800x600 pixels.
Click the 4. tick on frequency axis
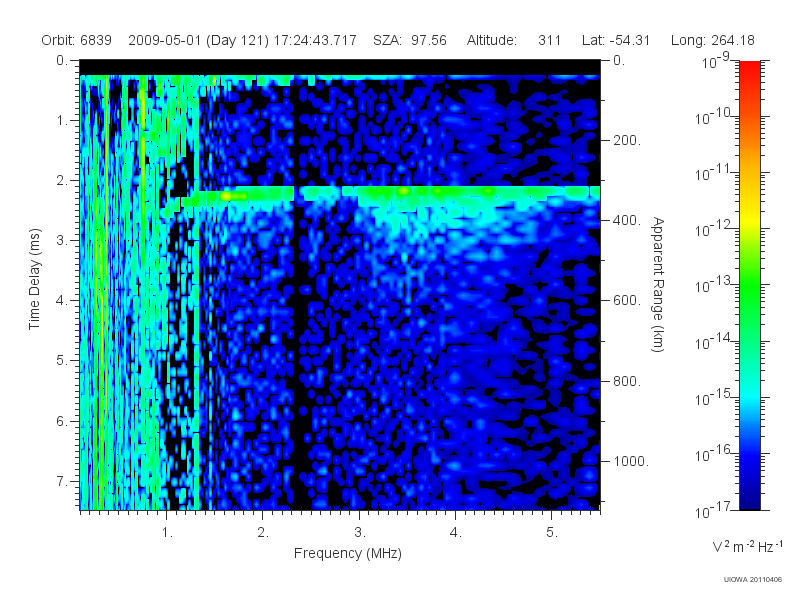(x=456, y=533)
